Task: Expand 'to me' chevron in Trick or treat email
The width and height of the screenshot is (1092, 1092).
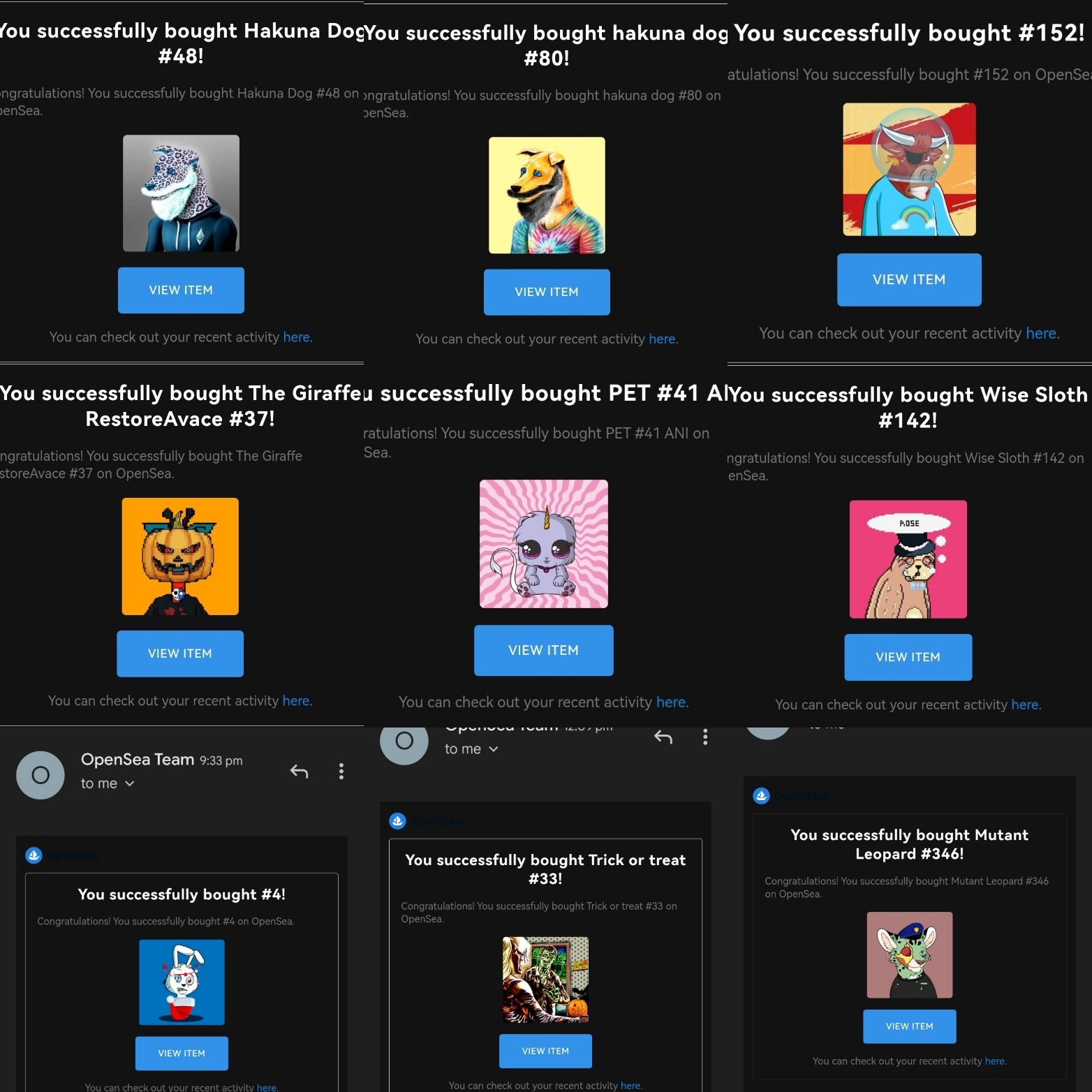Action: point(494,749)
